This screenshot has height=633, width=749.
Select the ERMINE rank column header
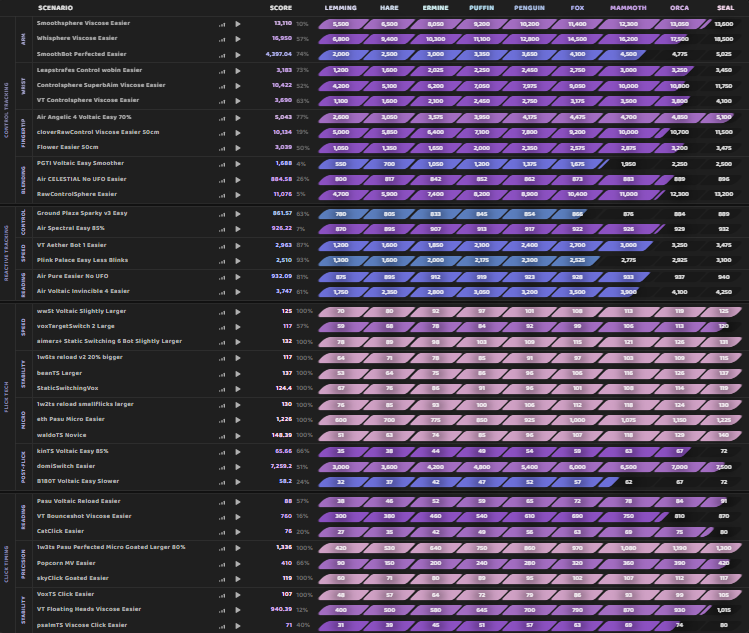(435, 8)
